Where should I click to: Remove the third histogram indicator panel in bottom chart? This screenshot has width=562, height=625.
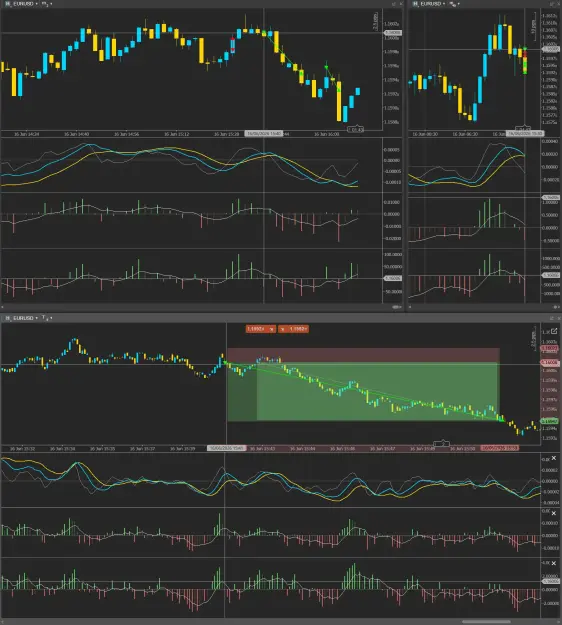554,563
